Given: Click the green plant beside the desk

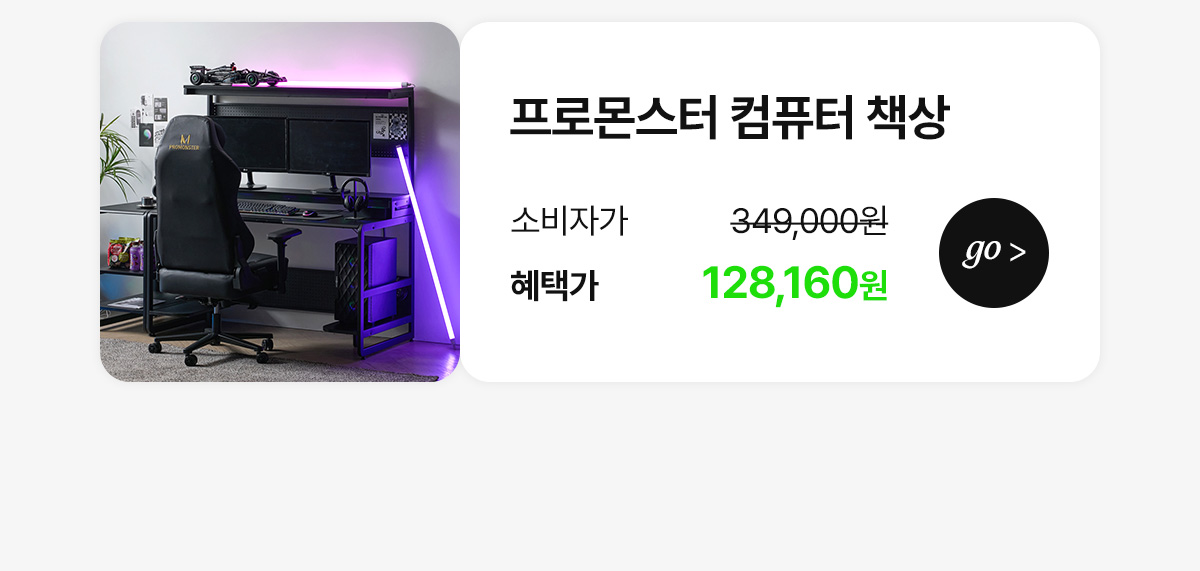Looking at the screenshot, I should tap(116, 157).
